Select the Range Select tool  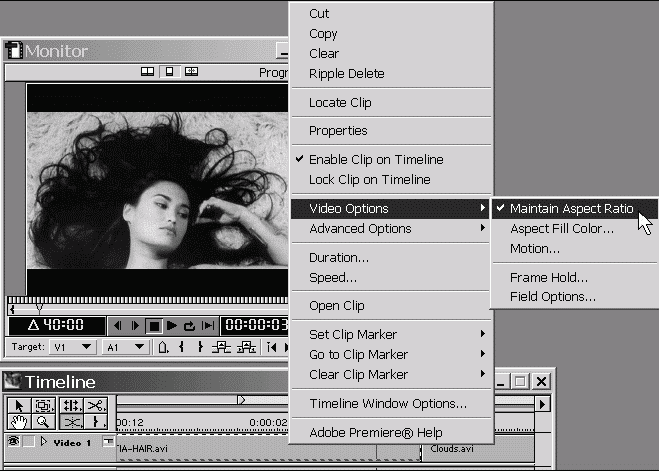44,405
